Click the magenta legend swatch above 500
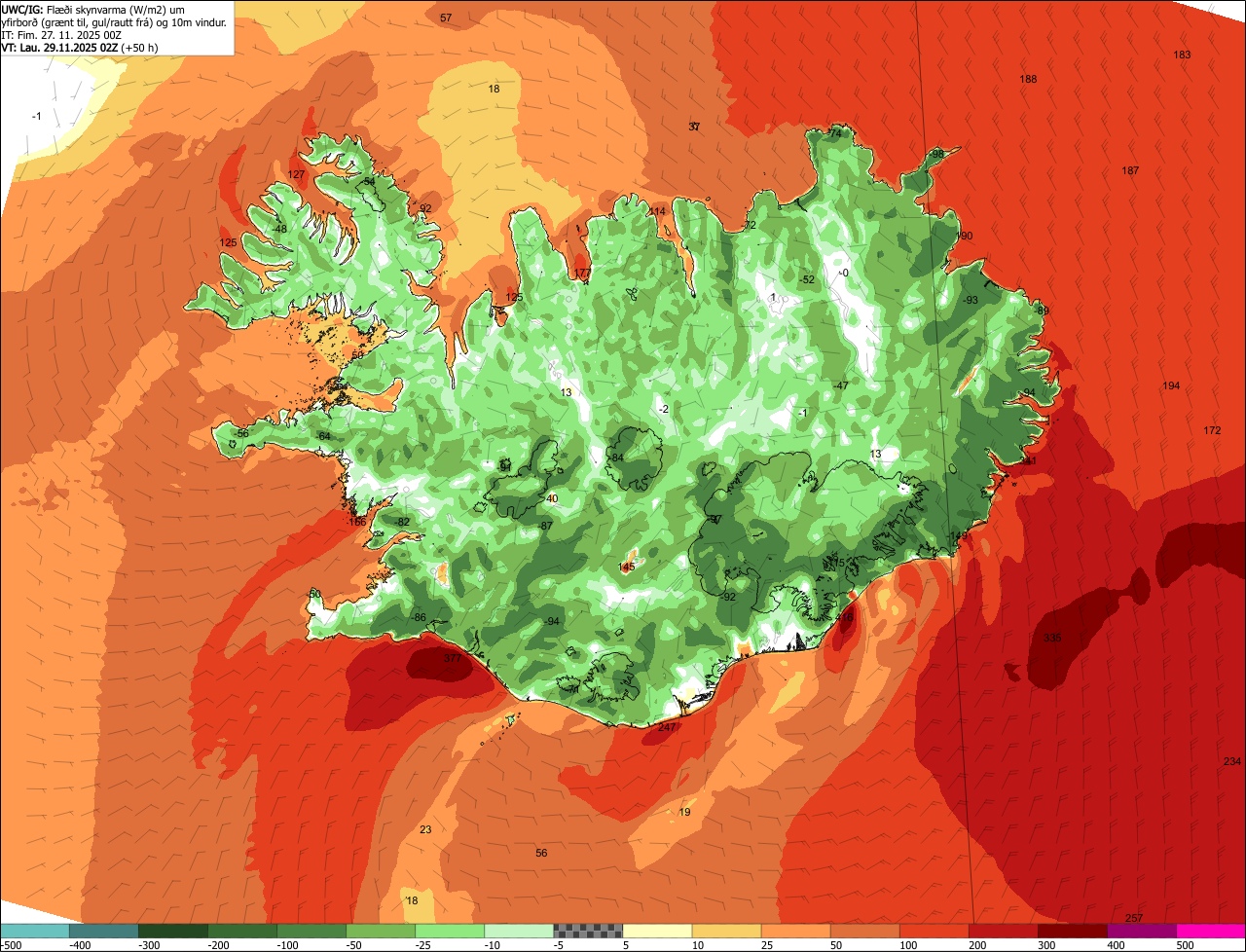Screen dimensions: 1246x952 1211,931
